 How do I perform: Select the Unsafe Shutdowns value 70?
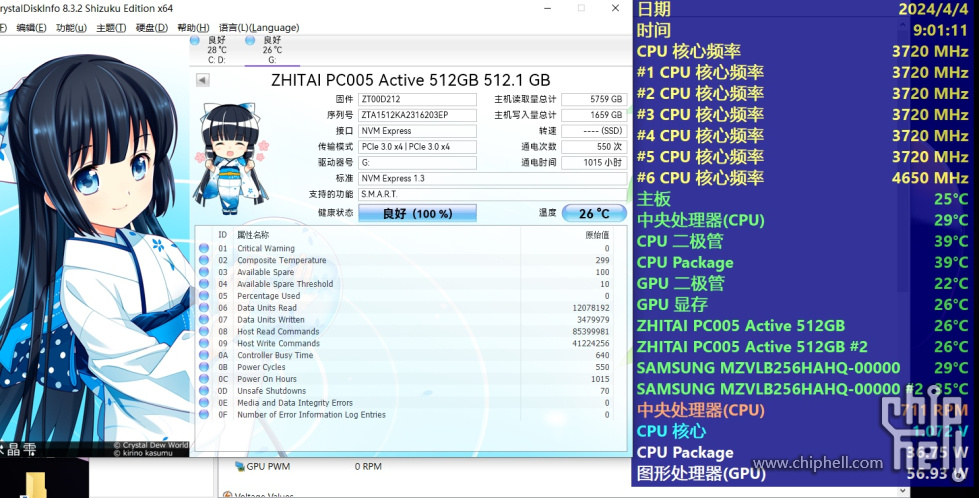tap(604, 391)
